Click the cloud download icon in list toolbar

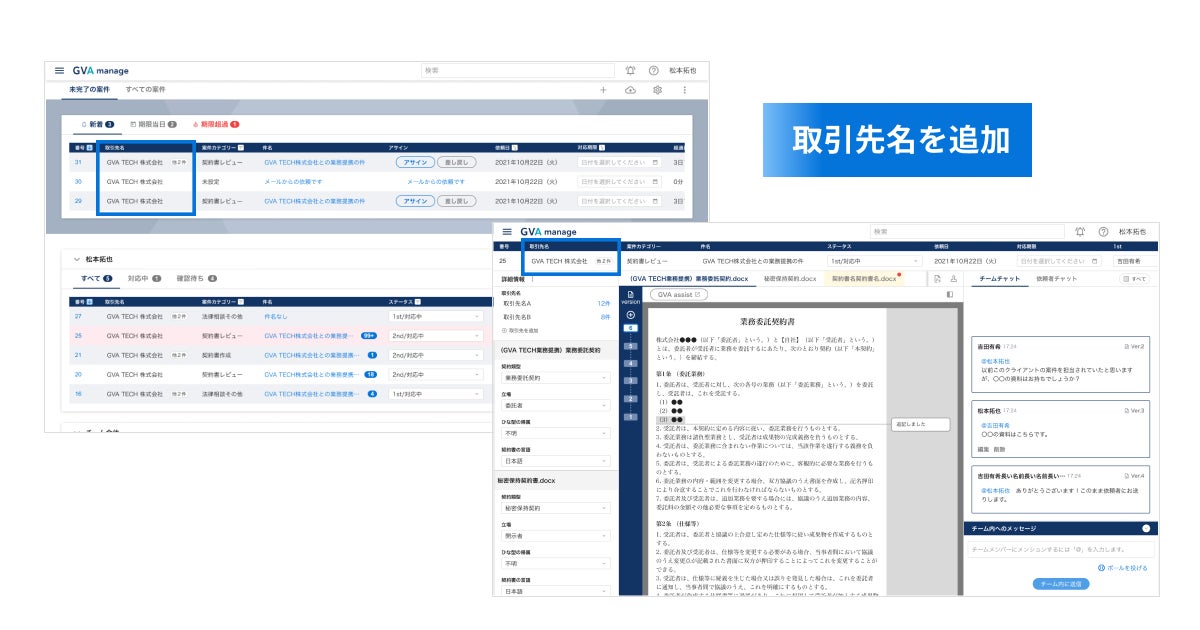[630, 90]
